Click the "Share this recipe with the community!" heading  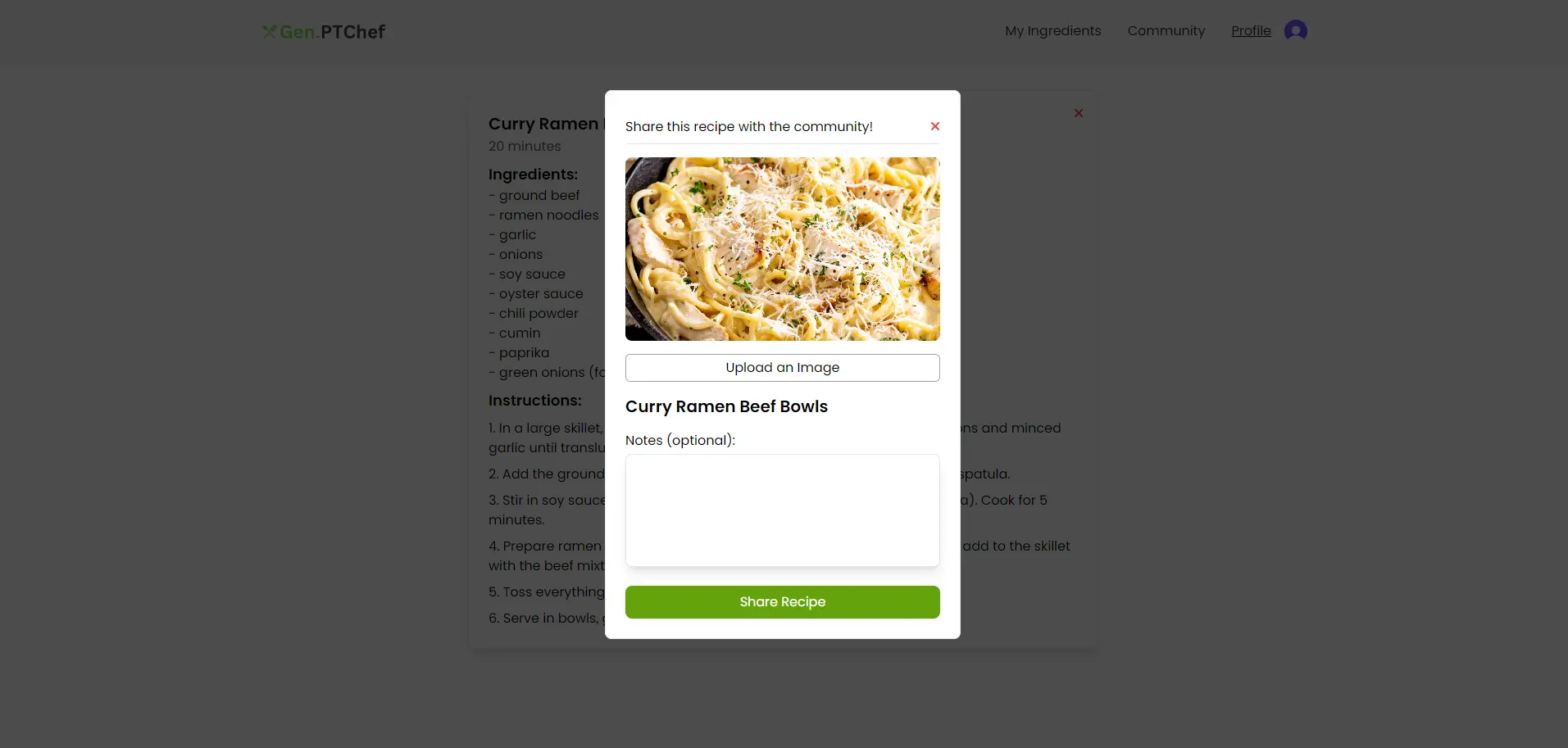tap(748, 127)
